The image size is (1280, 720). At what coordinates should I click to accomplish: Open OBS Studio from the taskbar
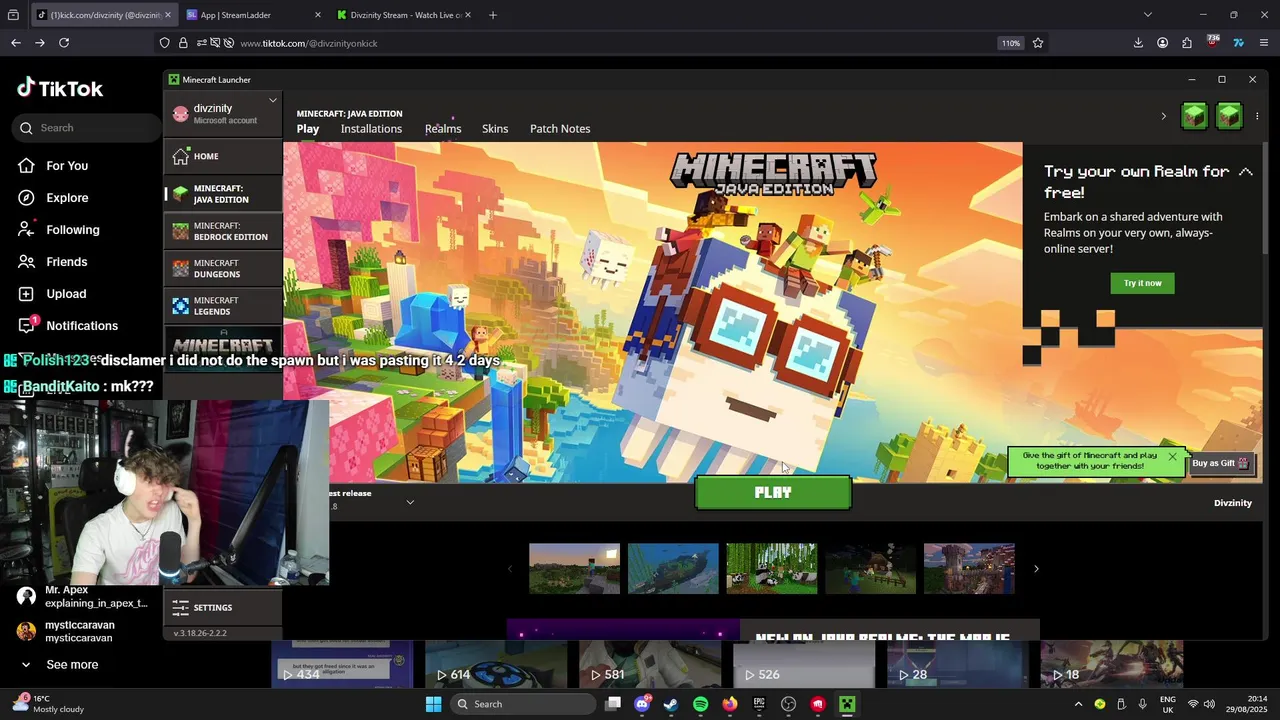click(x=788, y=704)
